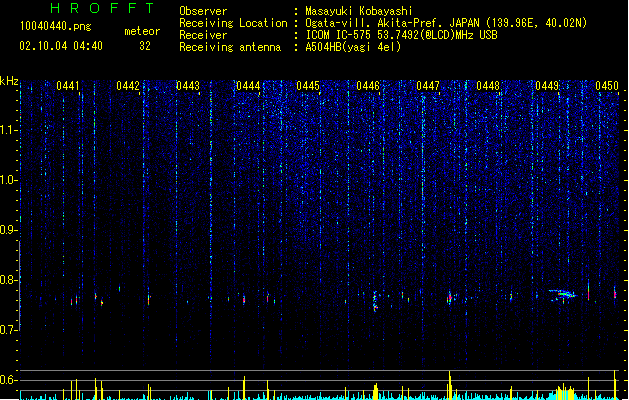This screenshot has width=629, height=400.
Task: Click the Receiving antenna label
Action: point(230,47)
